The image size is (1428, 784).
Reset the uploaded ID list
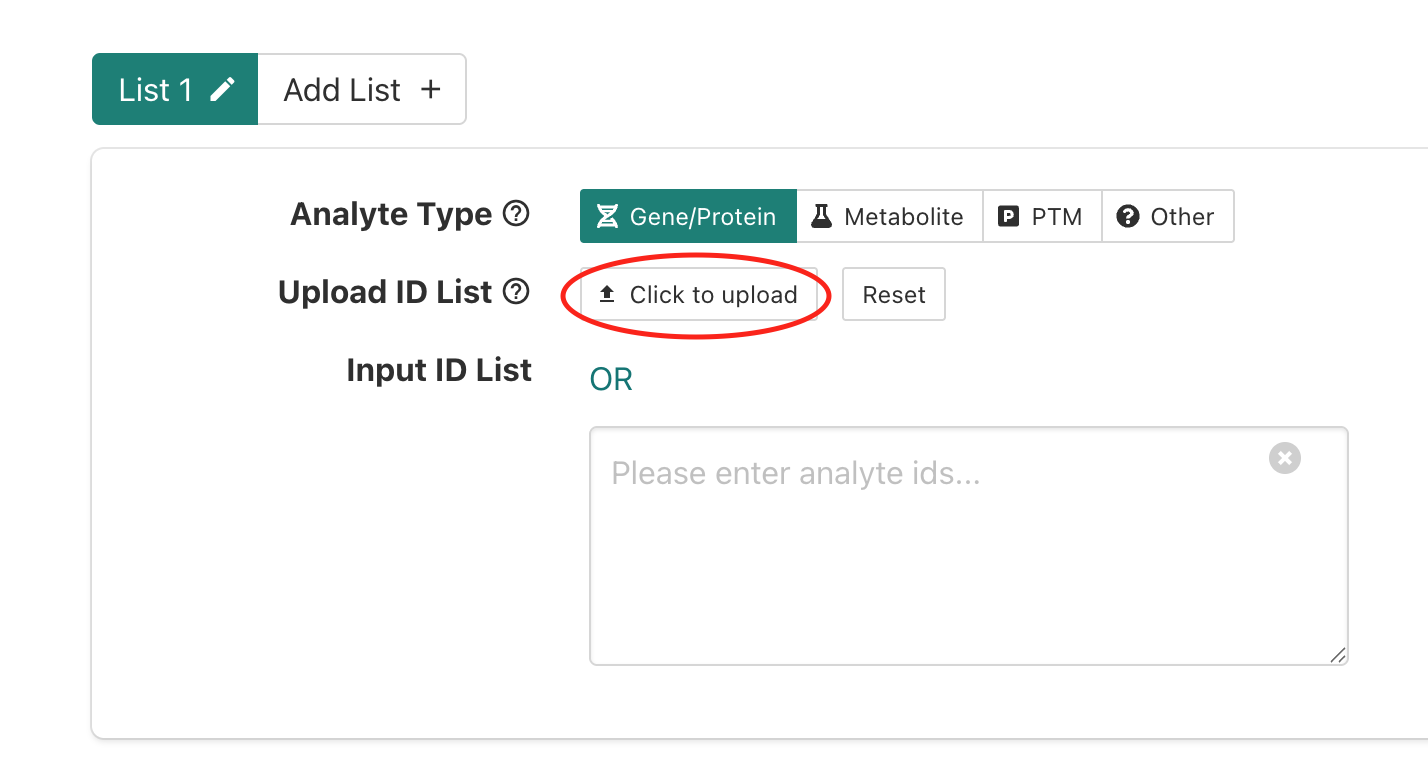click(x=893, y=293)
